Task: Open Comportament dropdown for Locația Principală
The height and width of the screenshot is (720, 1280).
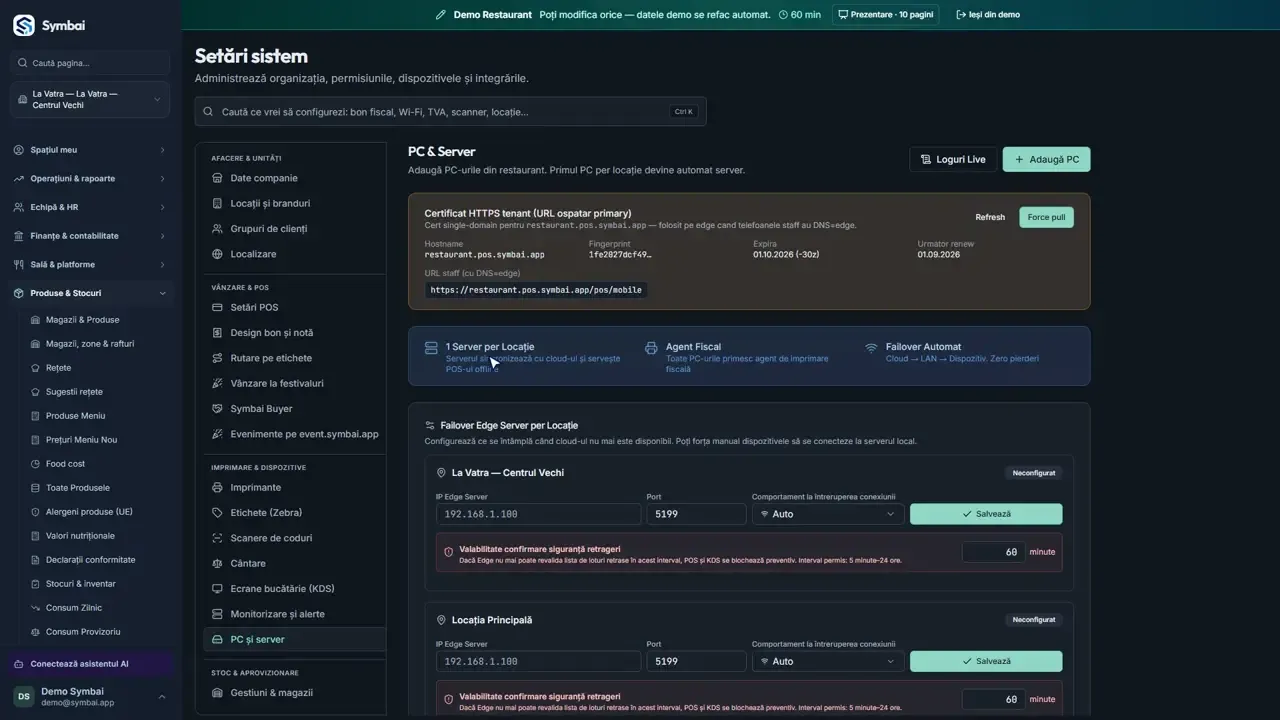Action: [828, 661]
